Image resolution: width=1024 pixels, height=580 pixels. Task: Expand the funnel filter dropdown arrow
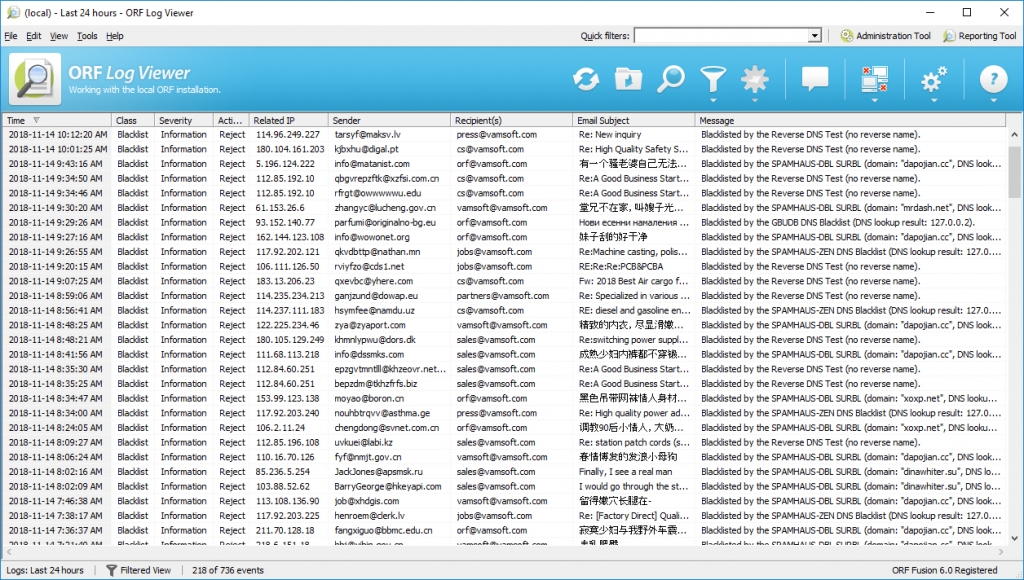(x=713, y=101)
